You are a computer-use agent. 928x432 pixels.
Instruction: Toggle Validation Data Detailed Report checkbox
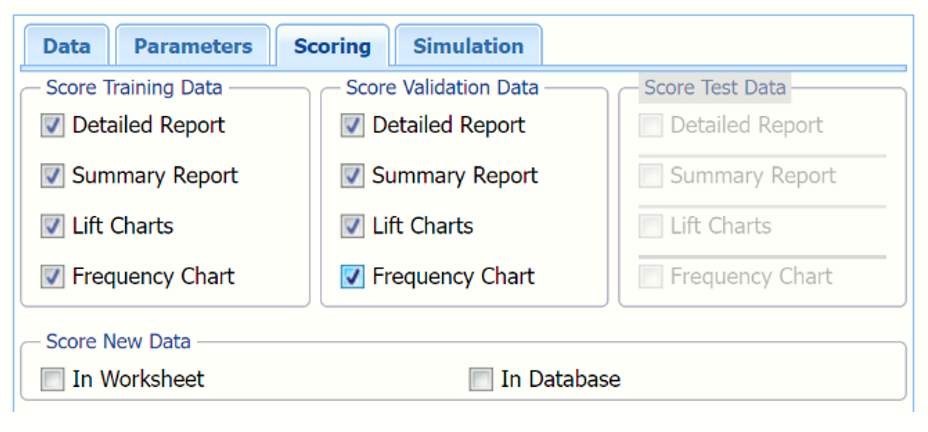click(x=352, y=126)
